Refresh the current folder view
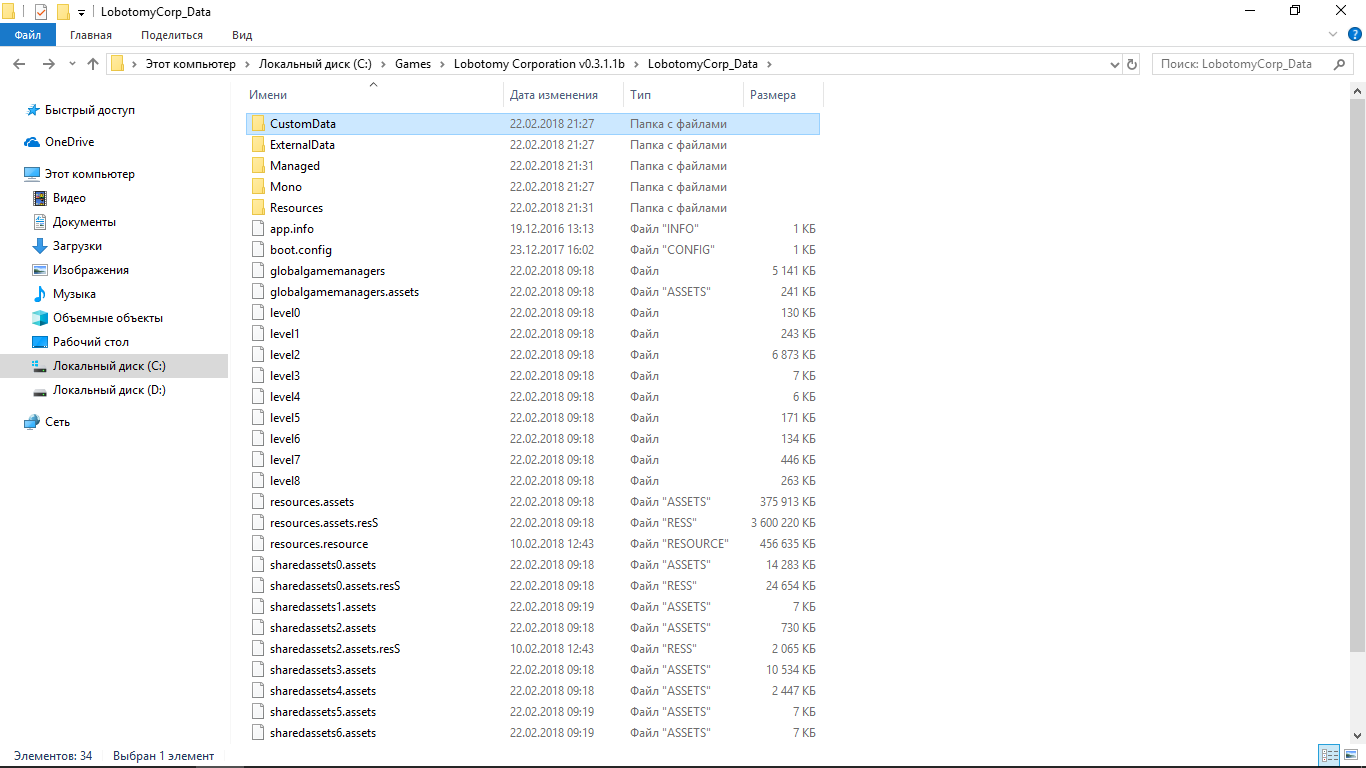Image resolution: width=1366 pixels, height=768 pixels. coord(1132,64)
